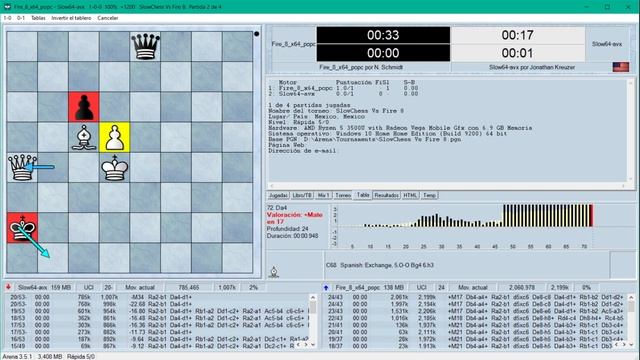Image resolution: width=640 pixels, height=360 pixels.
Task: Click the Fire_8_x64_popc 138 MB engine name header
Action: [x=369, y=287]
